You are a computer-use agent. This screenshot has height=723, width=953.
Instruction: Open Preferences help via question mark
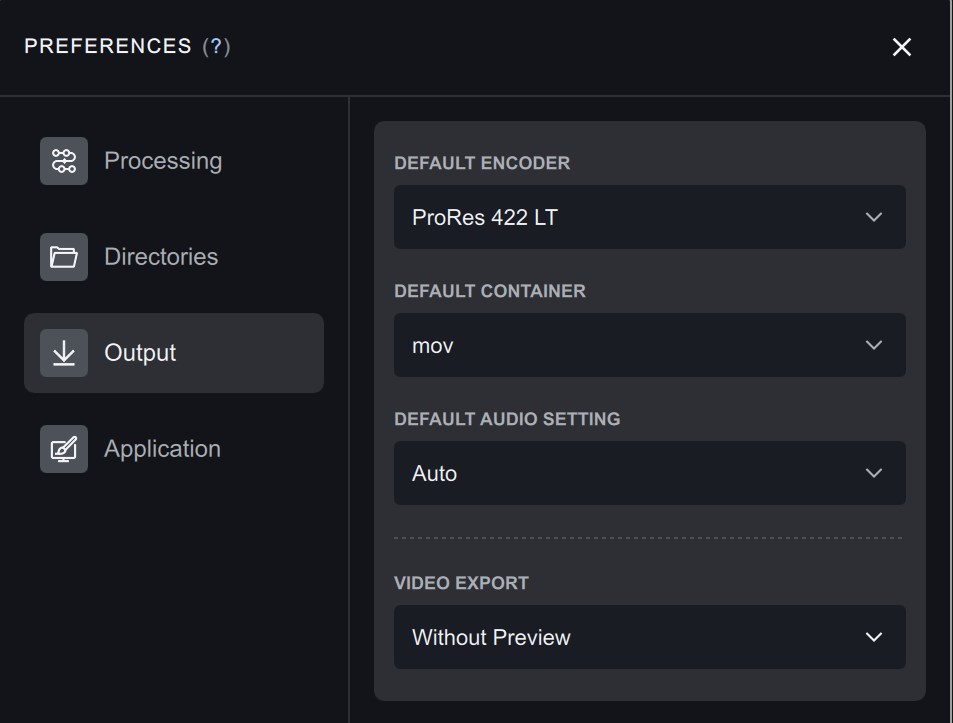[216, 47]
